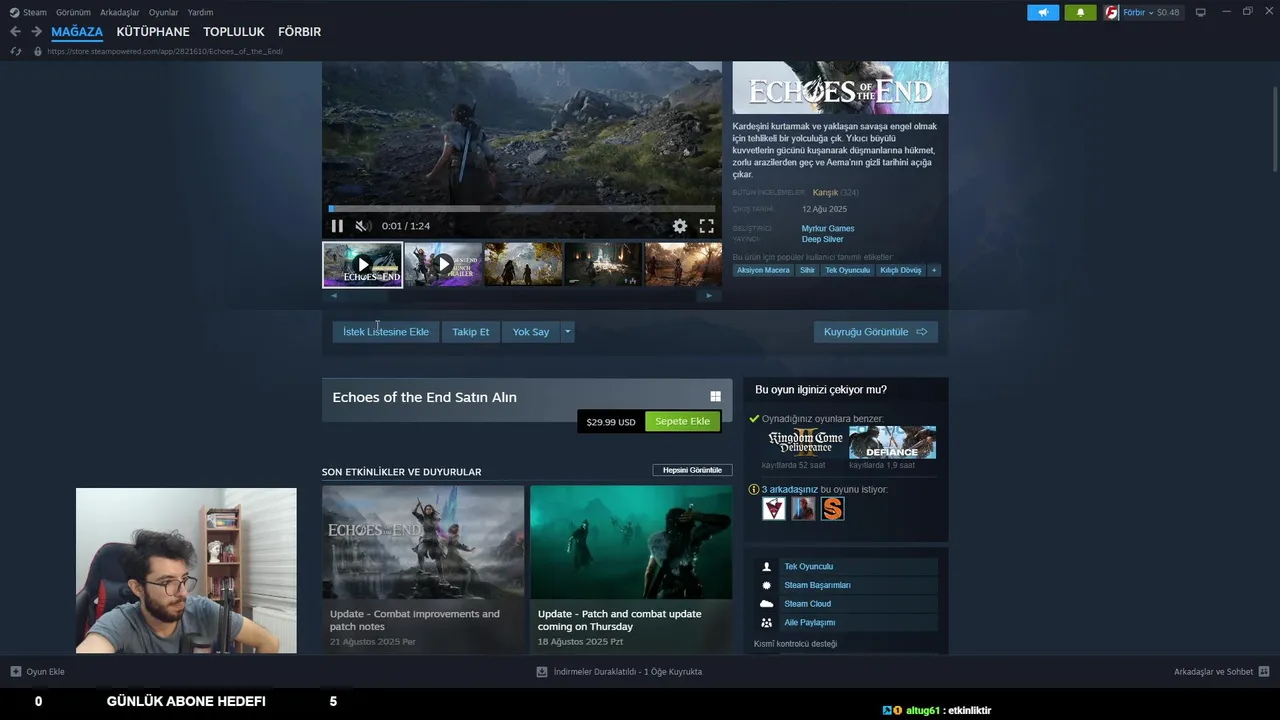The image size is (1280, 720).
Task: Pause the trailer video
Action: (x=337, y=226)
